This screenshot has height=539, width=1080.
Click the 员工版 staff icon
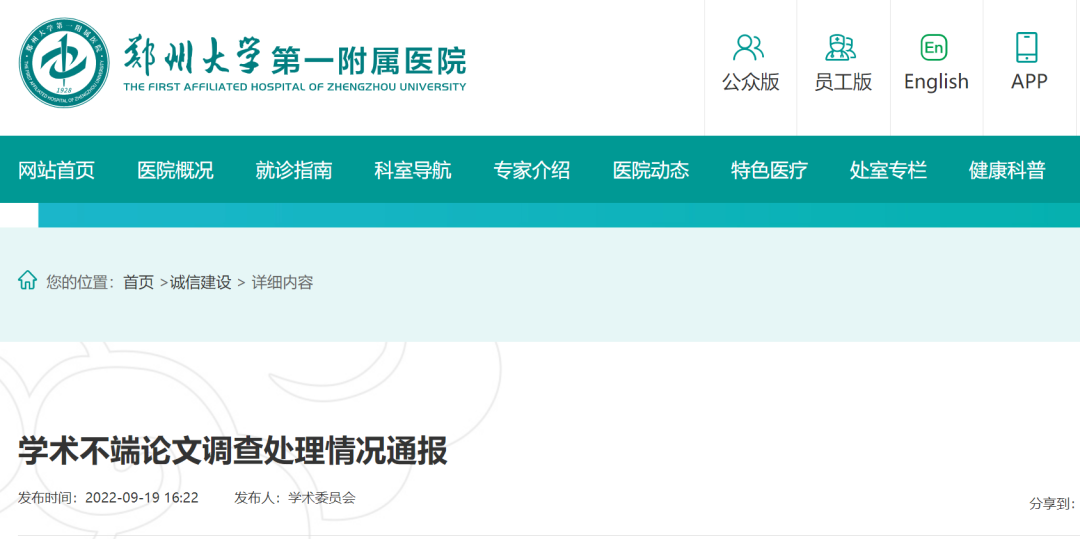(x=841, y=47)
